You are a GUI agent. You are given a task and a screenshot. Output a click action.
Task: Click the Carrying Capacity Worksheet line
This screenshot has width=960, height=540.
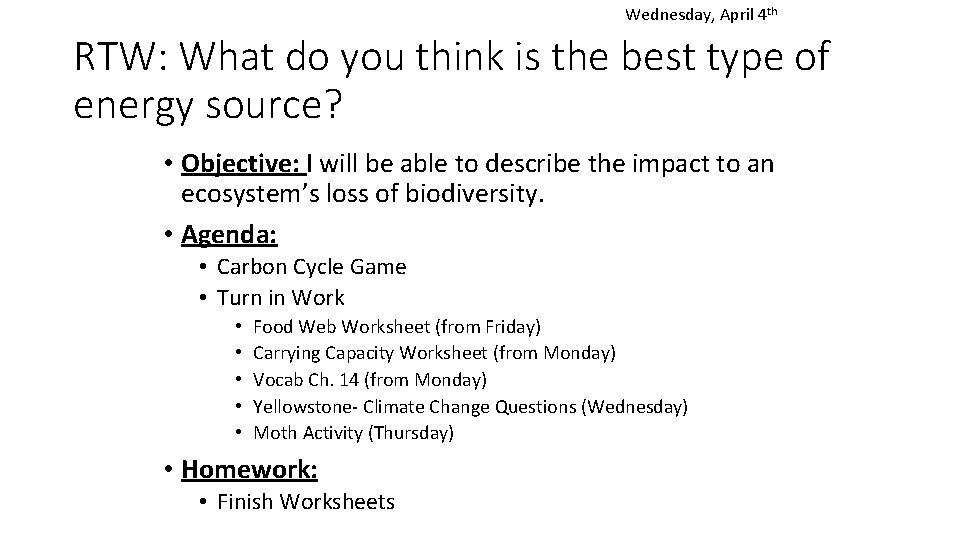[x=434, y=353]
